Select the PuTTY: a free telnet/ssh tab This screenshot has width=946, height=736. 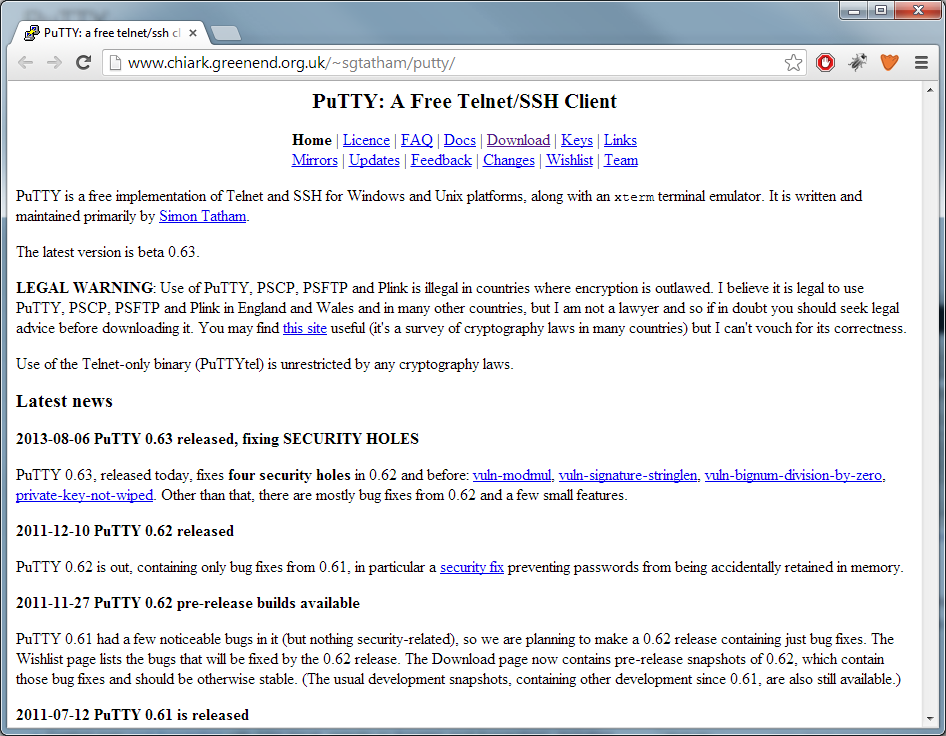110,33
